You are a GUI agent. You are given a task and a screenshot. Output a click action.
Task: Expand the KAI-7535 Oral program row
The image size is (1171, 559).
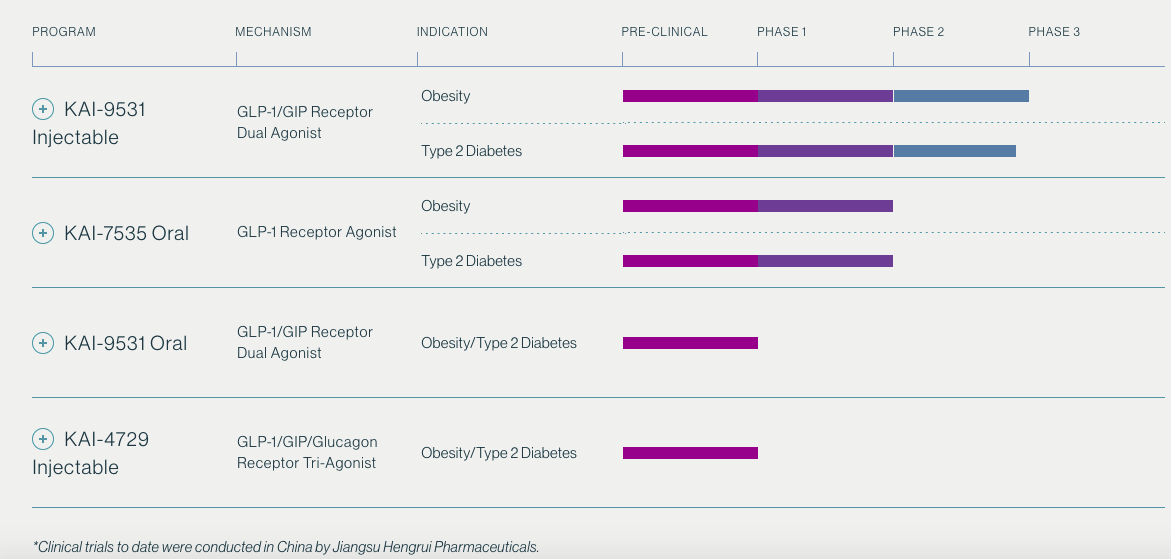126,233
